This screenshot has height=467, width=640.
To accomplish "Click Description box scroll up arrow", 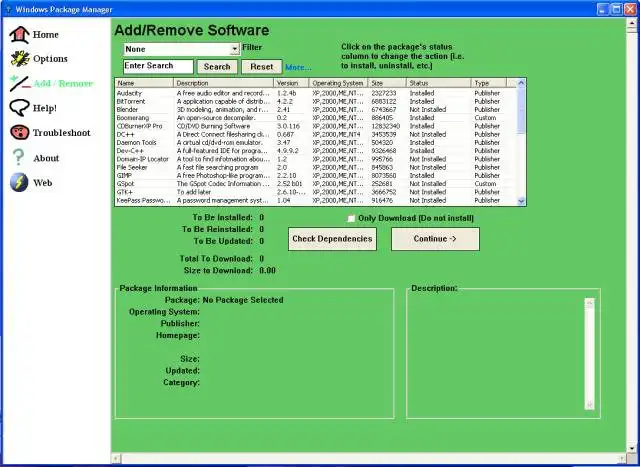I will tap(589, 303).
